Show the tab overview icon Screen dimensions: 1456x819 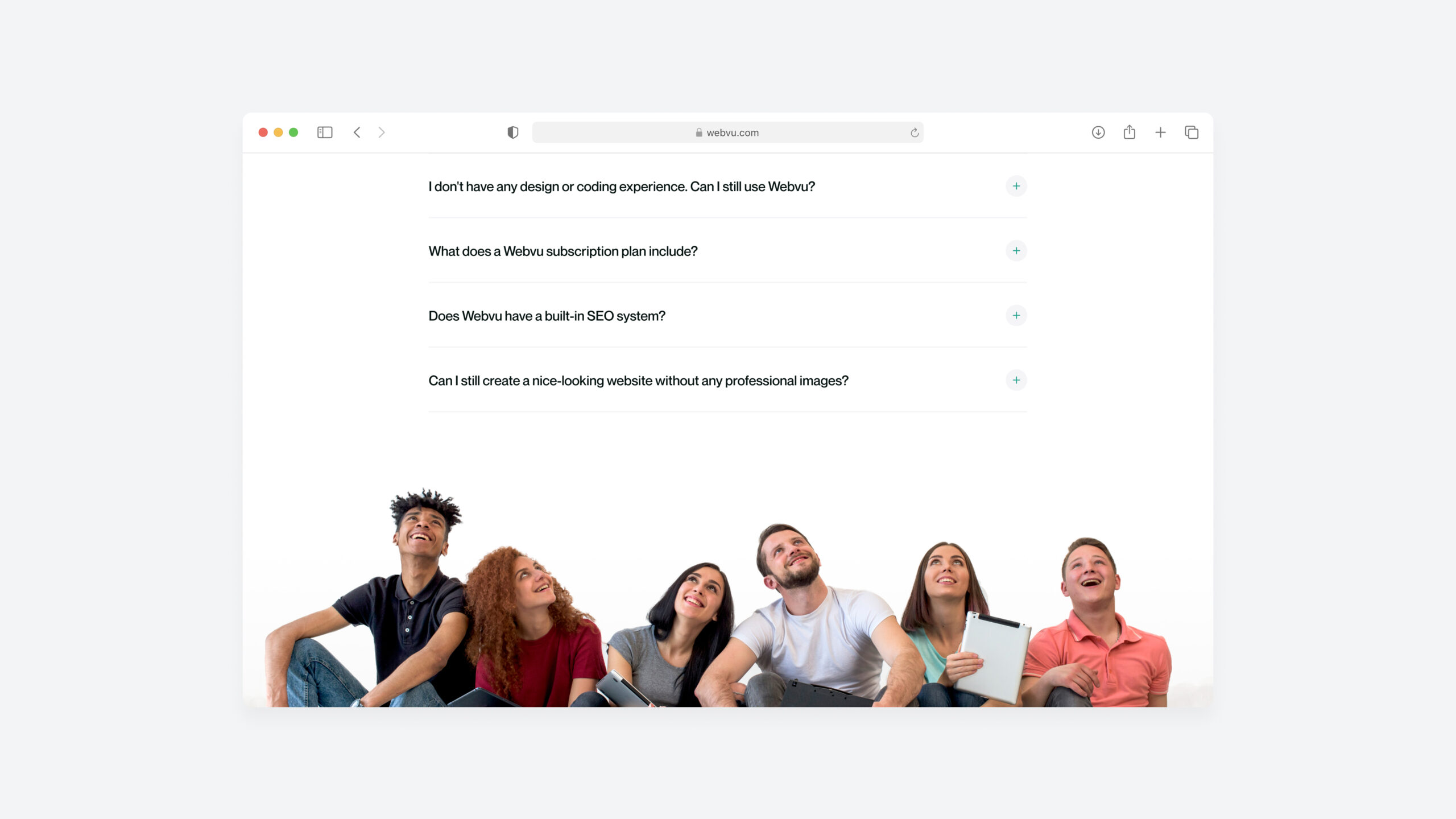point(1192,133)
